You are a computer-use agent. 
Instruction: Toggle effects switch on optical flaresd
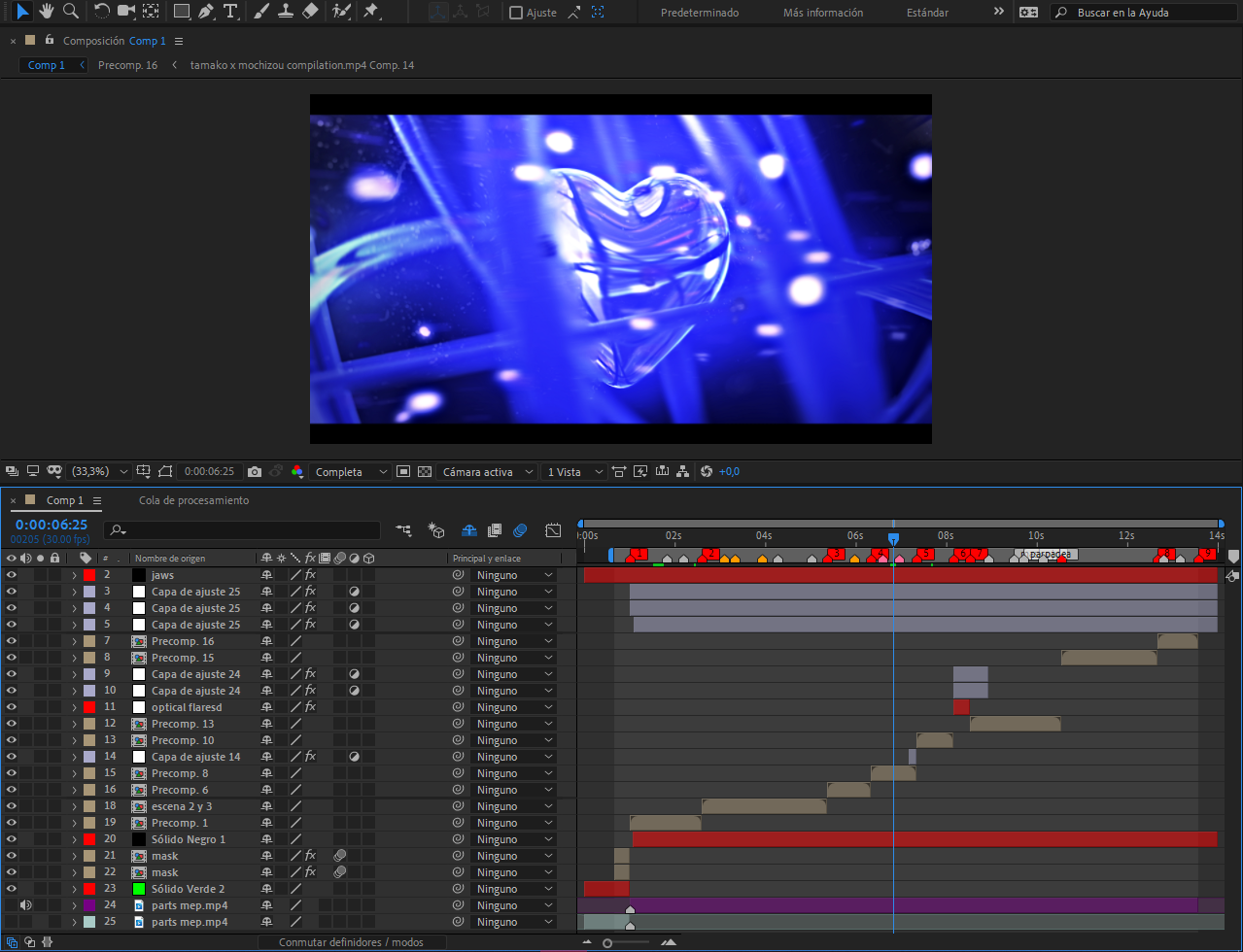[x=310, y=707]
